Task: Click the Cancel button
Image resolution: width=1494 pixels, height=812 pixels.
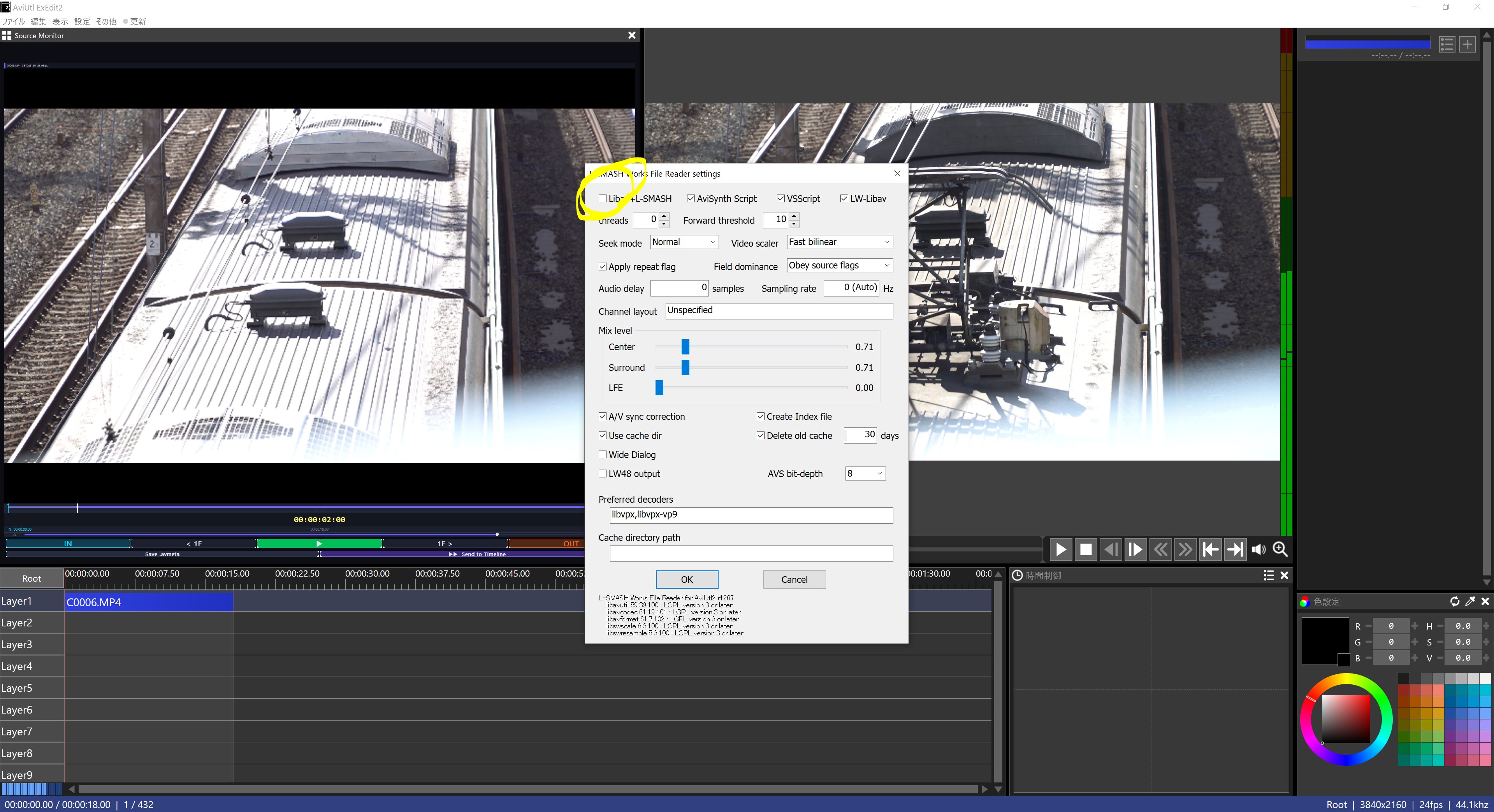Action: (794, 580)
